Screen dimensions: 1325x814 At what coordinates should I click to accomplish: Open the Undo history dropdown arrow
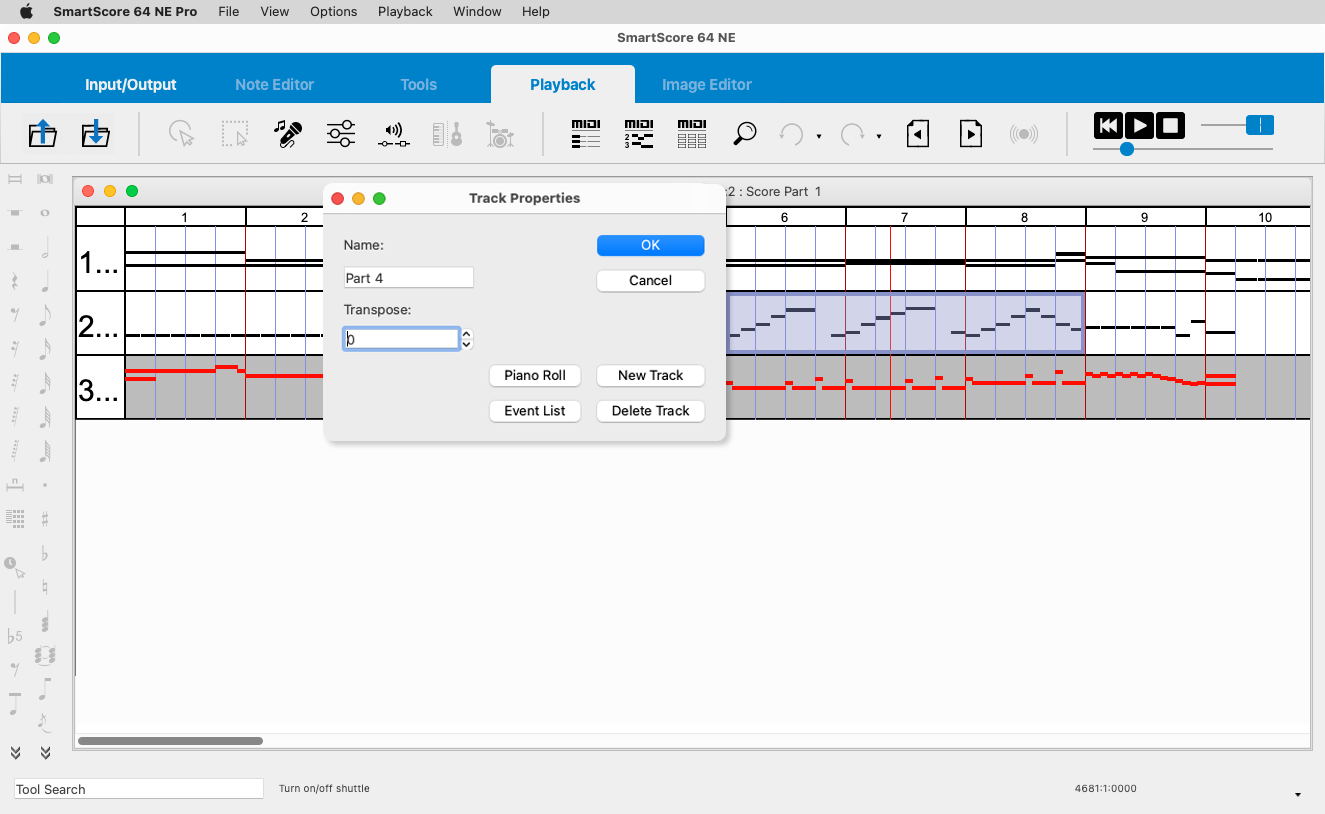(x=819, y=137)
